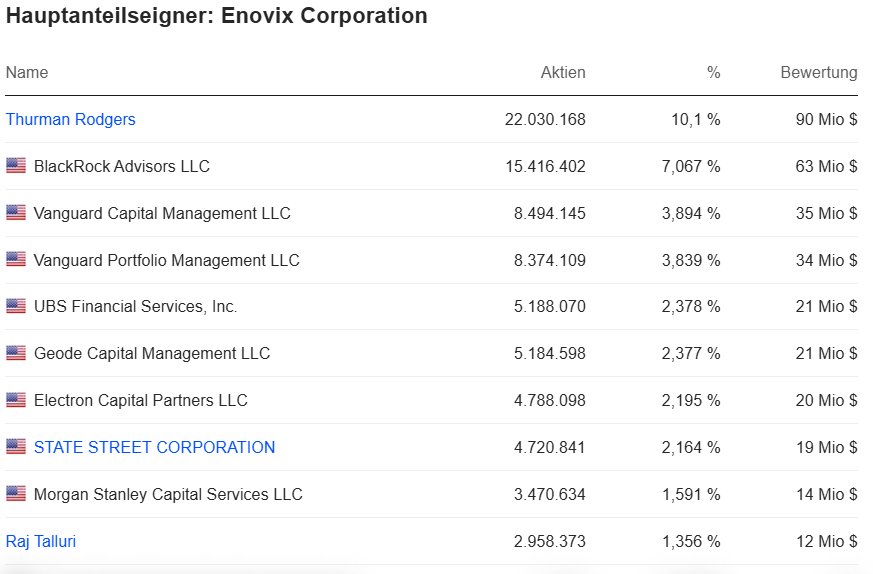
Task: Click the US flag beside Geode Capital Management LLC
Action: 16,352
